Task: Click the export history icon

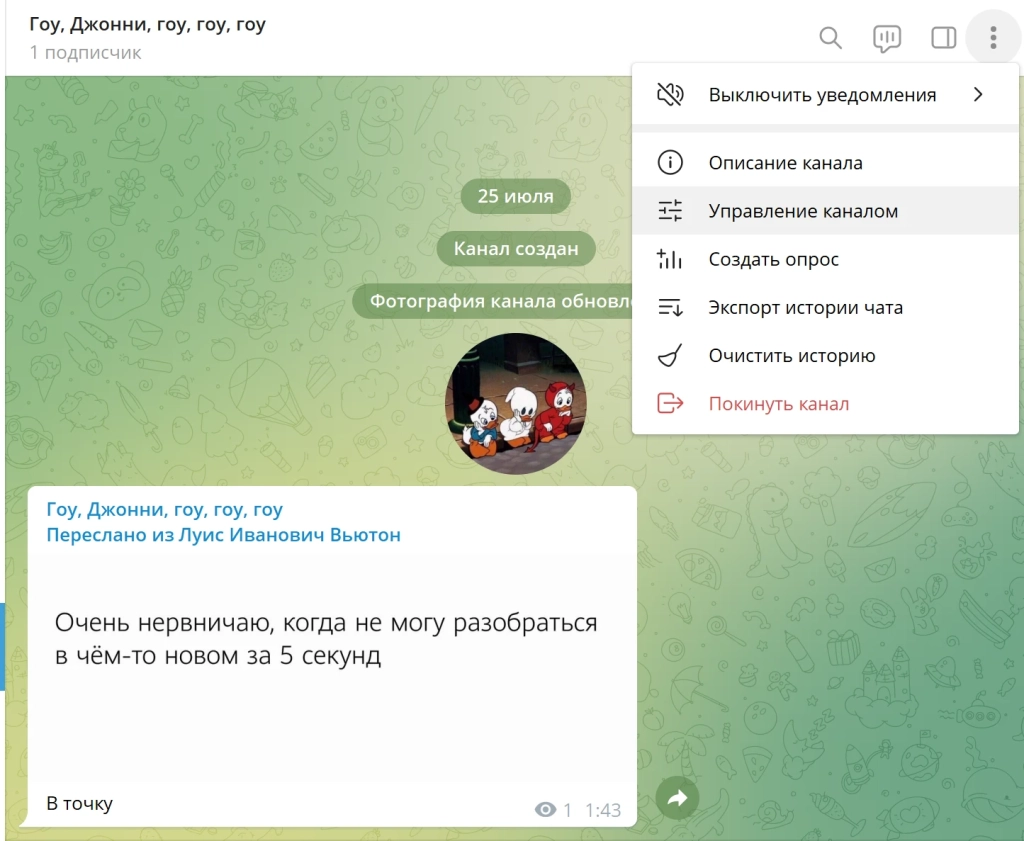Action: click(670, 307)
